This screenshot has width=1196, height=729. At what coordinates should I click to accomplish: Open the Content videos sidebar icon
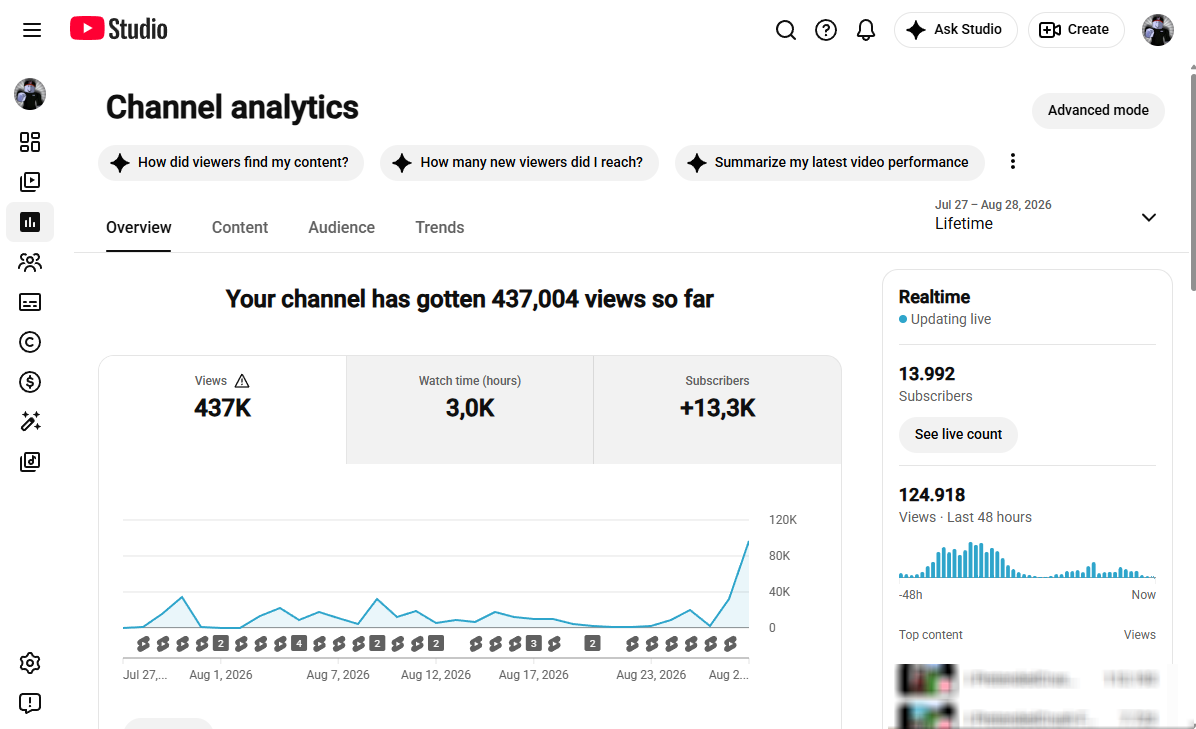(x=30, y=181)
